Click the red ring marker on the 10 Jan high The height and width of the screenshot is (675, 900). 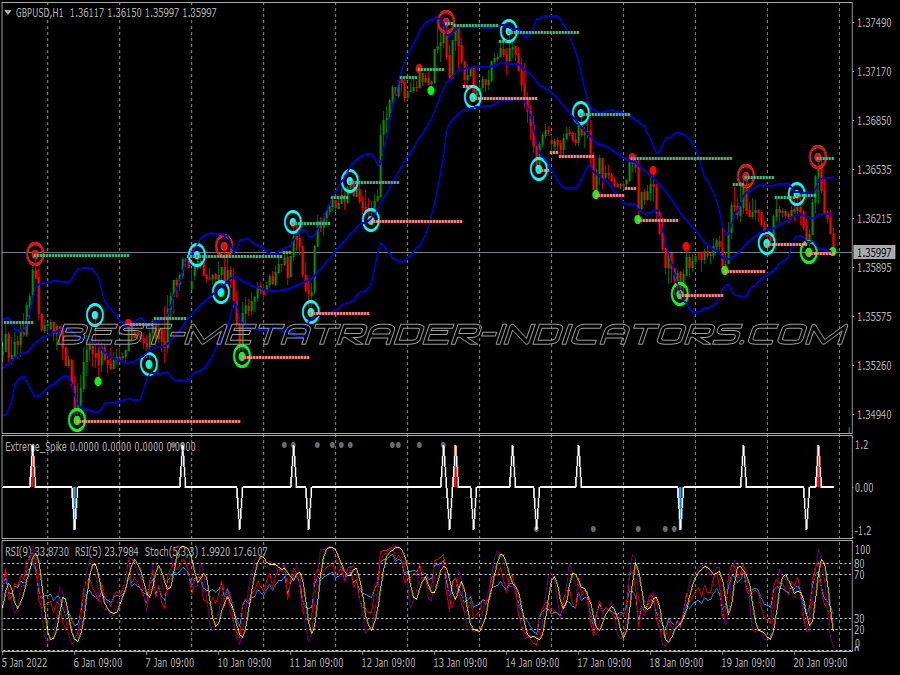pyautogui.click(x=224, y=246)
